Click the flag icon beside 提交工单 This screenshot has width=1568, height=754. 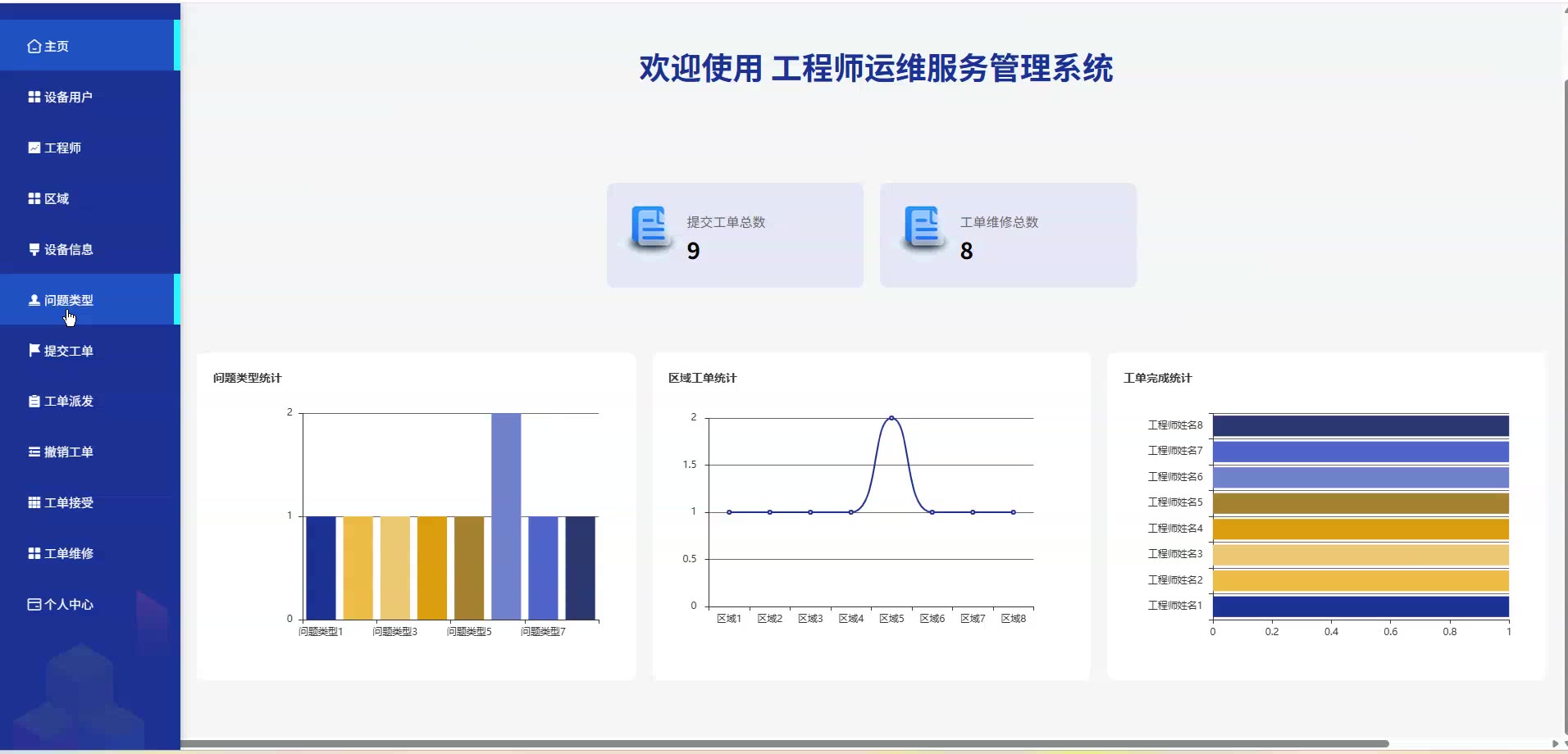[34, 350]
